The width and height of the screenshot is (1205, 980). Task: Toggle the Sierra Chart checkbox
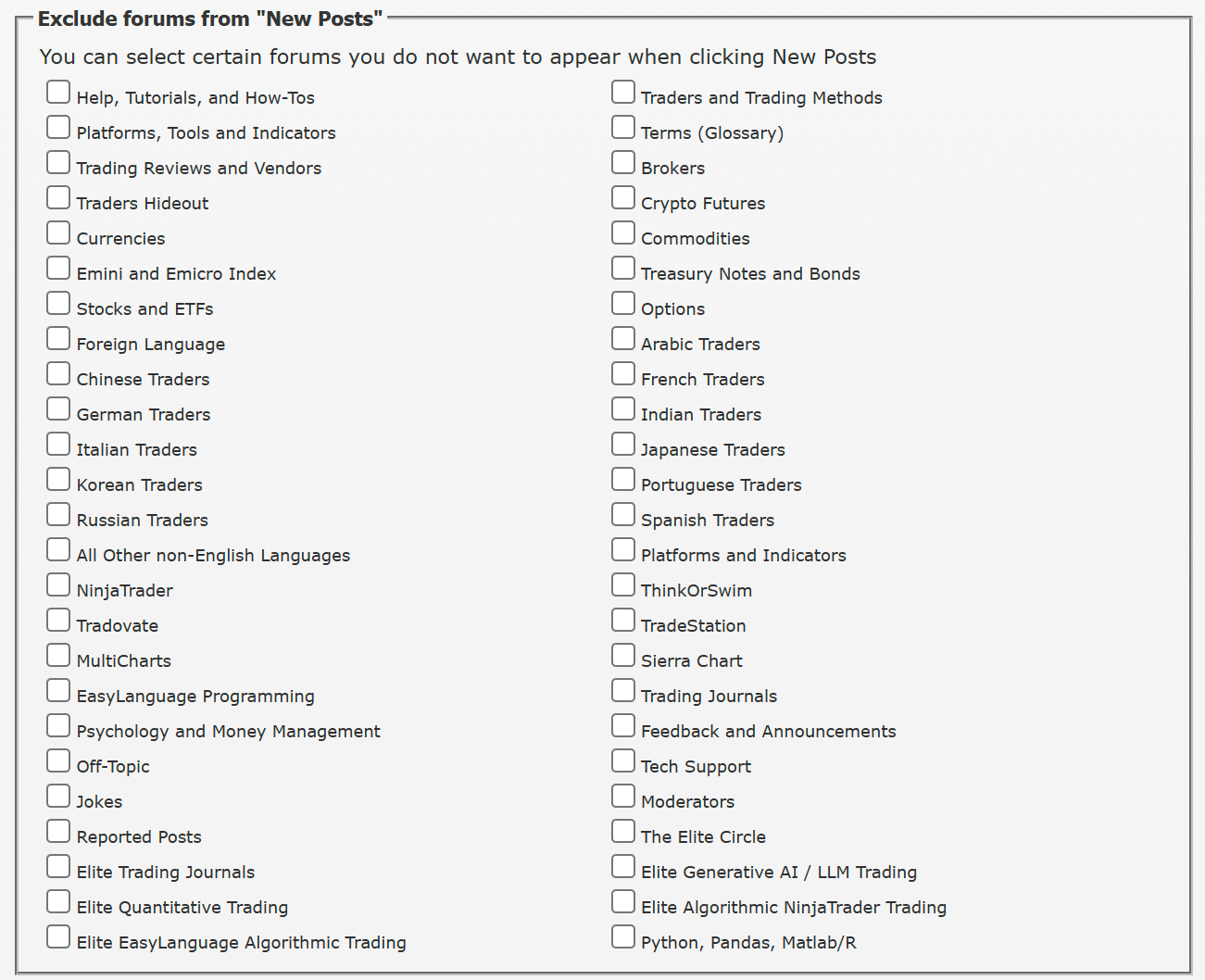pyautogui.click(x=623, y=655)
